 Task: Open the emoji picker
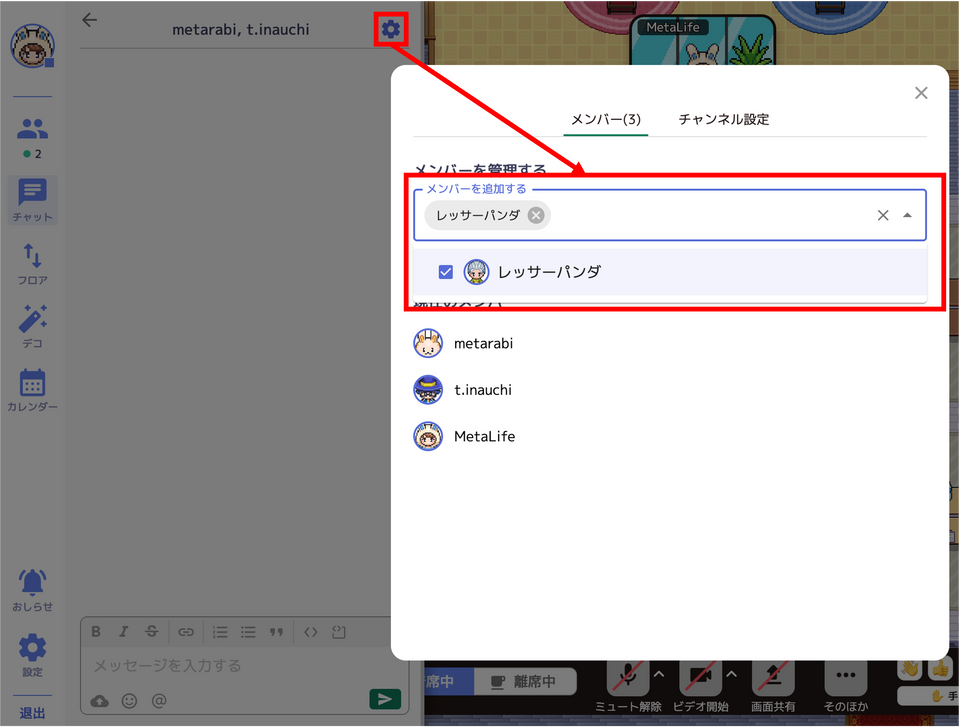(x=129, y=701)
